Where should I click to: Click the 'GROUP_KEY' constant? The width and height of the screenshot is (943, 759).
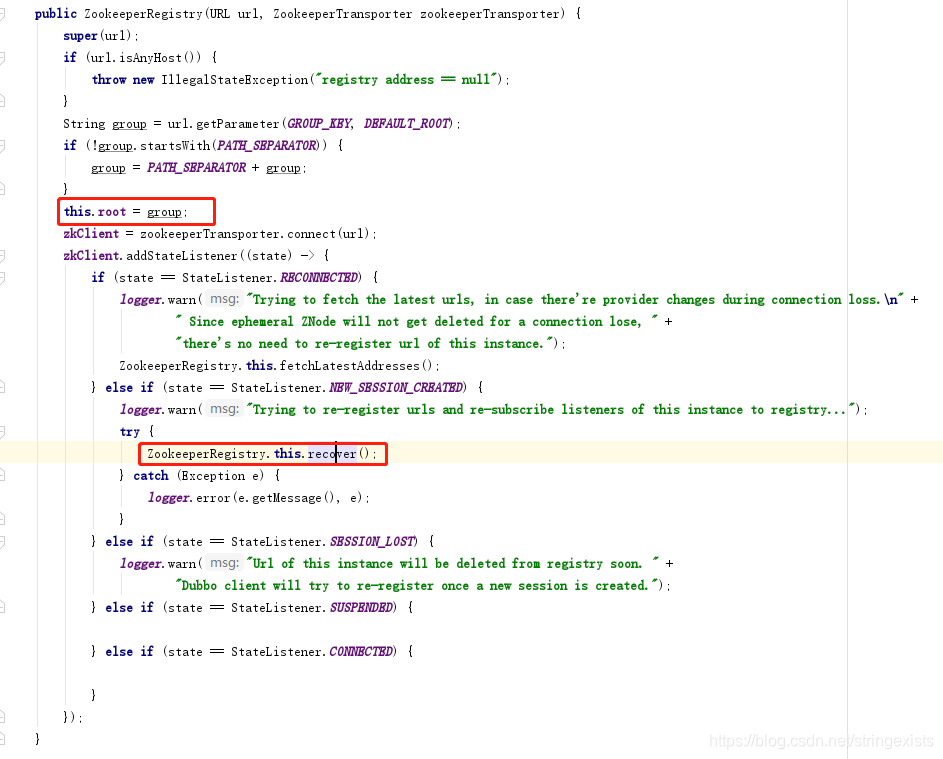pyautogui.click(x=319, y=124)
